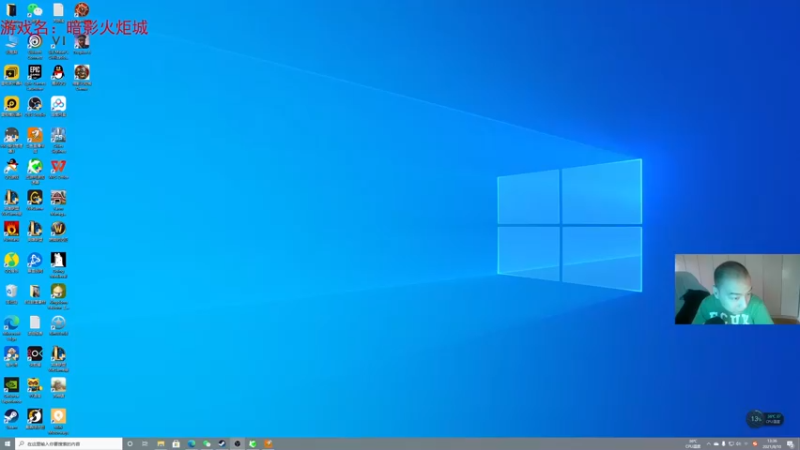
Task: Switch to WeChat on the taskbar
Action: [207, 444]
